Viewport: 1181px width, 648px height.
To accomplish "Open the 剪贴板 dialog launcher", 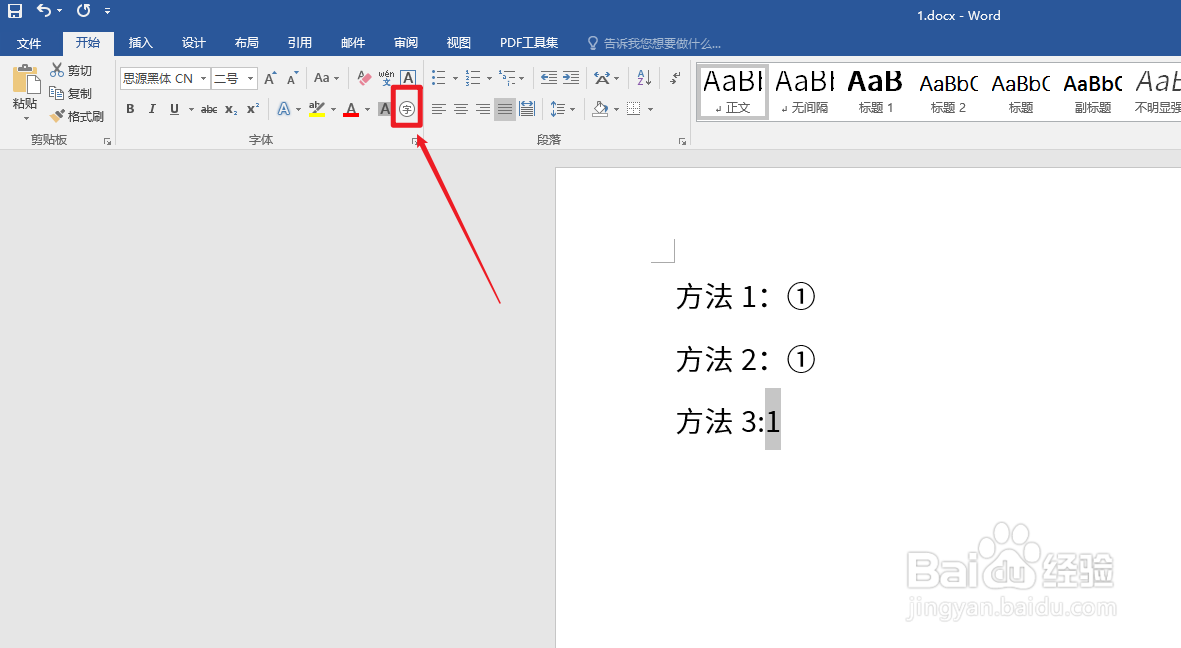I will 108,141.
